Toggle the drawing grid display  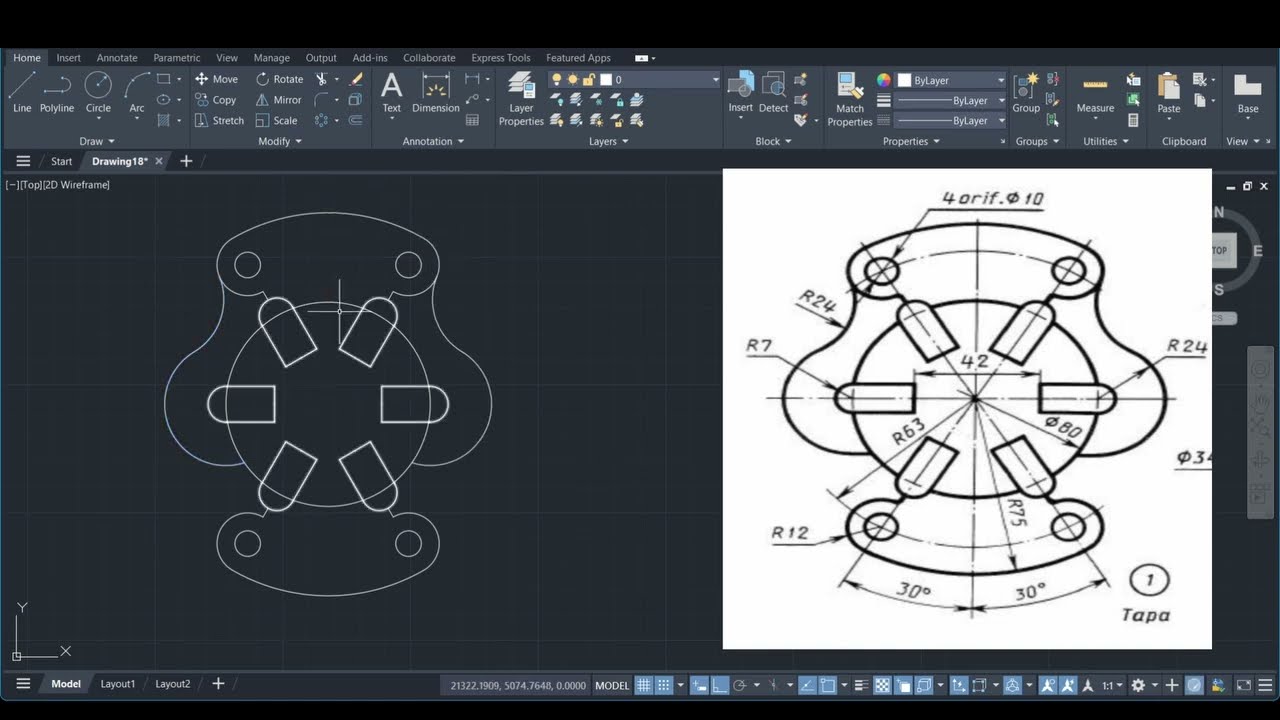[x=644, y=685]
